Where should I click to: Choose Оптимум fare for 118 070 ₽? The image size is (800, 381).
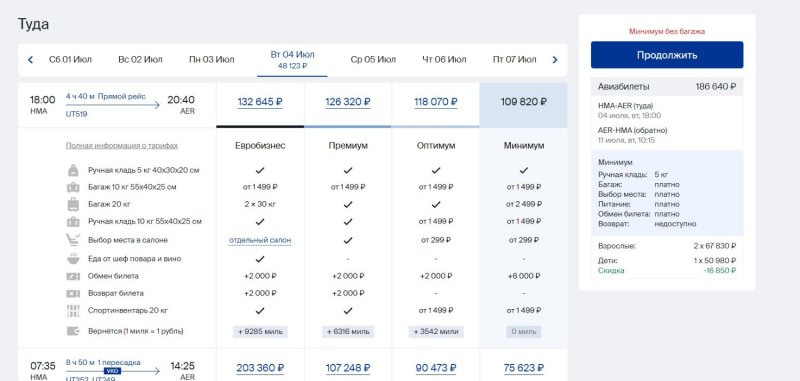[436, 102]
